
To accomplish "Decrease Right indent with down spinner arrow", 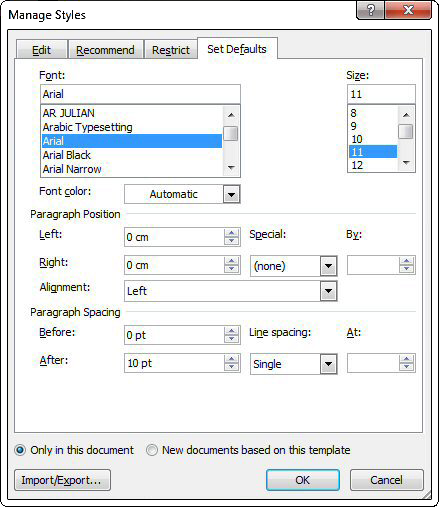I will [231, 268].
